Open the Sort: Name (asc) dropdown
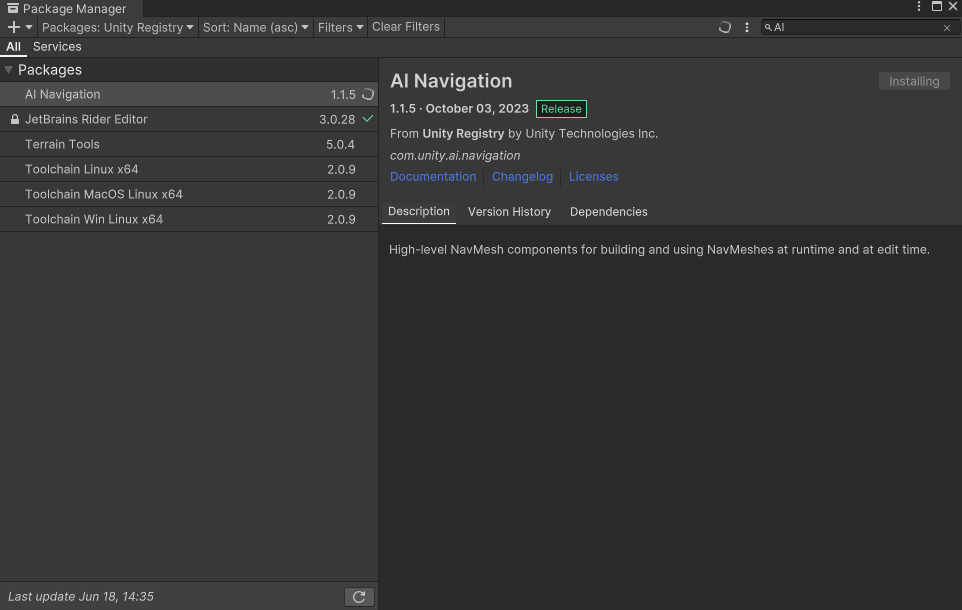Image resolution: width=962 pixels, height=610 pixels. 255,27
